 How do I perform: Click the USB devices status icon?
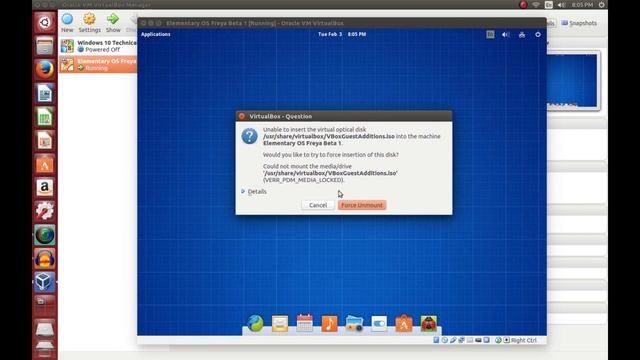(453, 340)
